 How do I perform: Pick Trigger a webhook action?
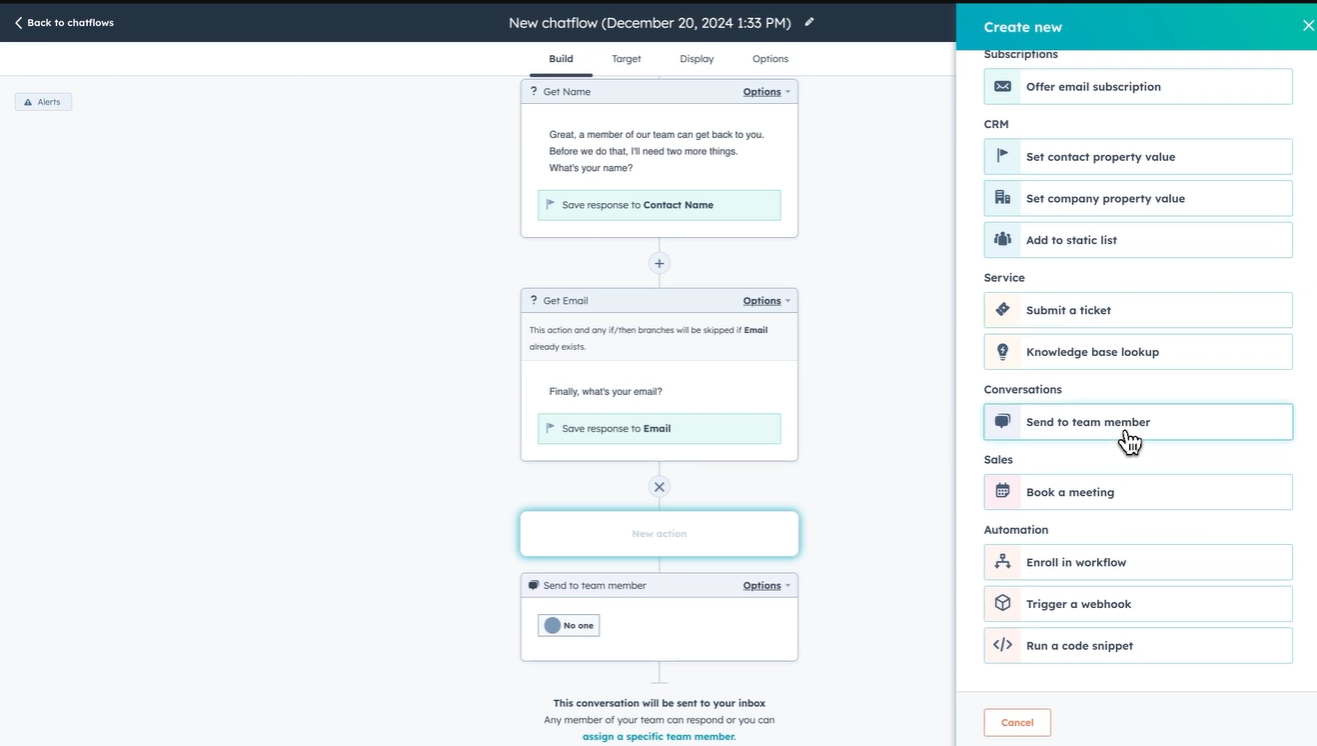coord(1138,604)
